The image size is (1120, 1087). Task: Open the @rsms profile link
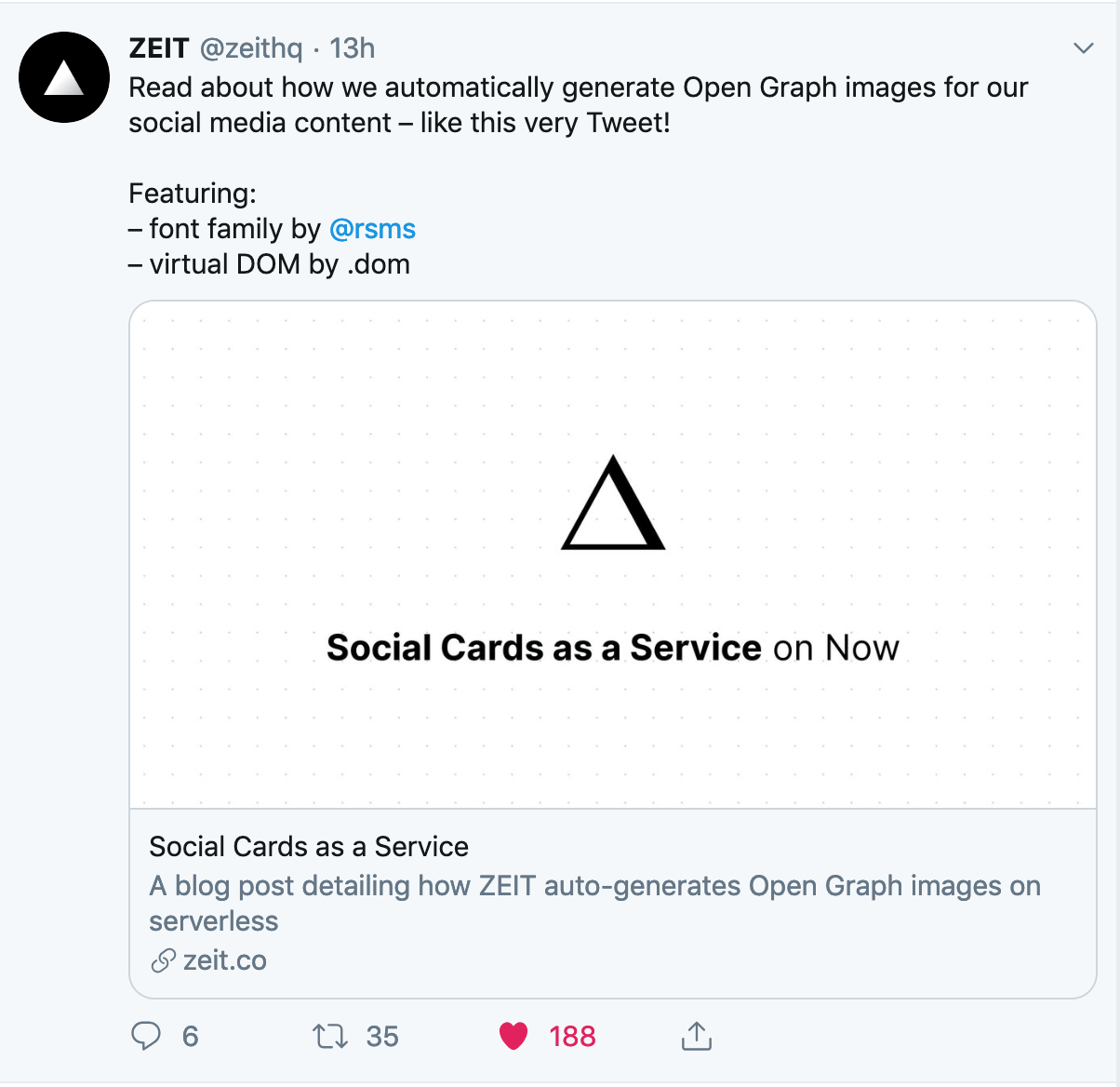372,229
